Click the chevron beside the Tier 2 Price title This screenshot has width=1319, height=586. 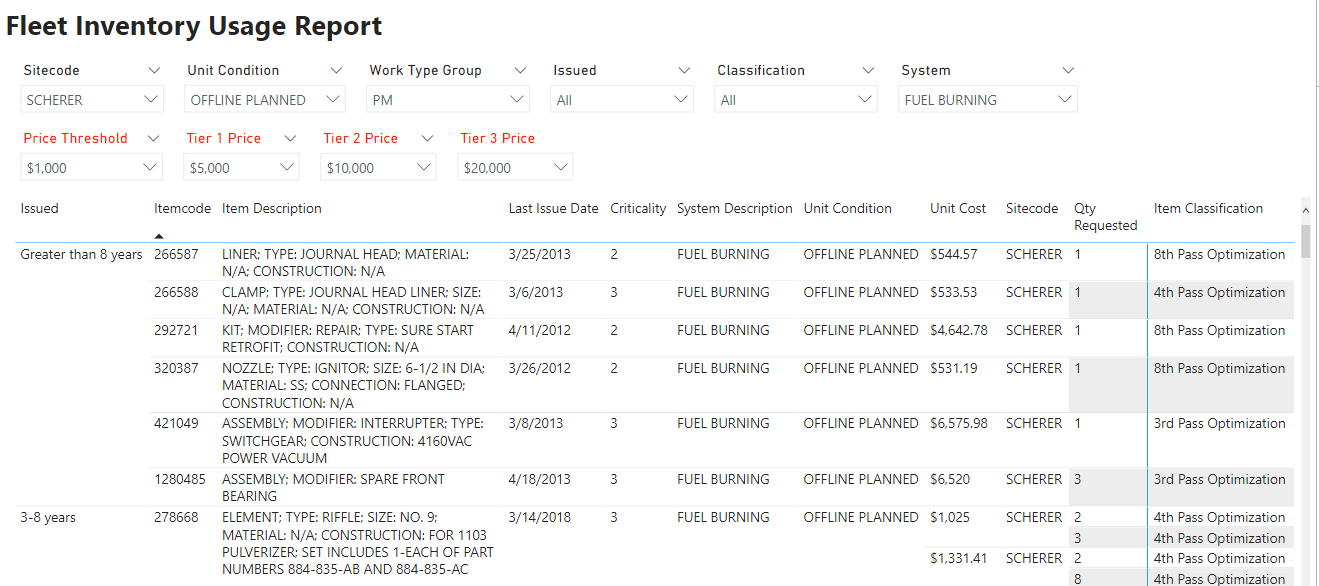pyautogui.click(x=427, y=138)
